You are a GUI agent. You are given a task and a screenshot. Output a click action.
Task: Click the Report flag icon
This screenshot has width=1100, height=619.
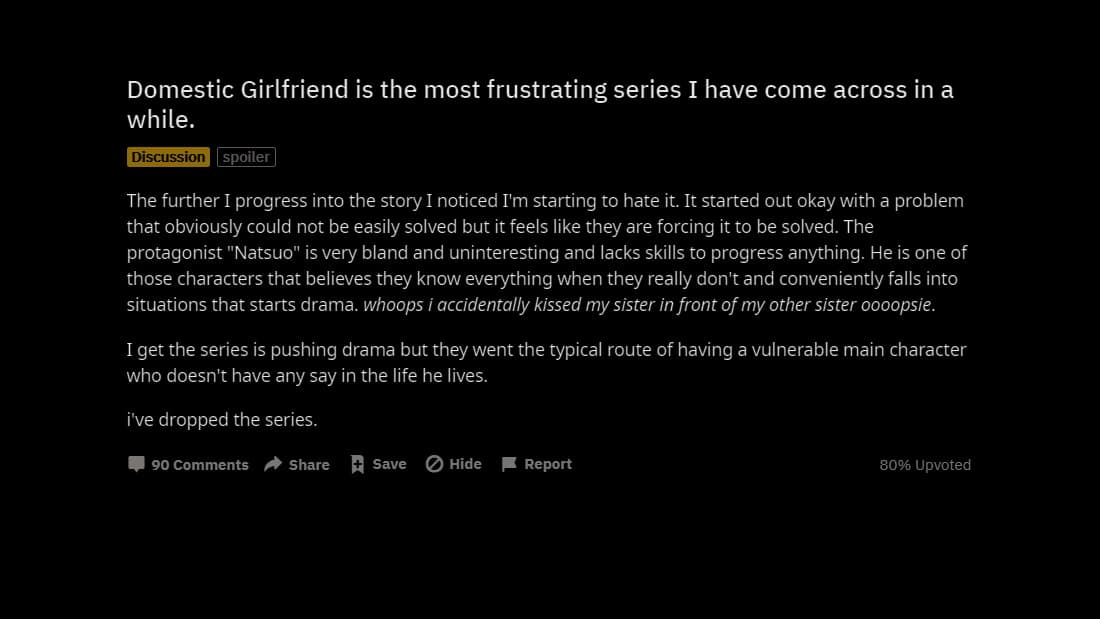(x=509, y=464)
